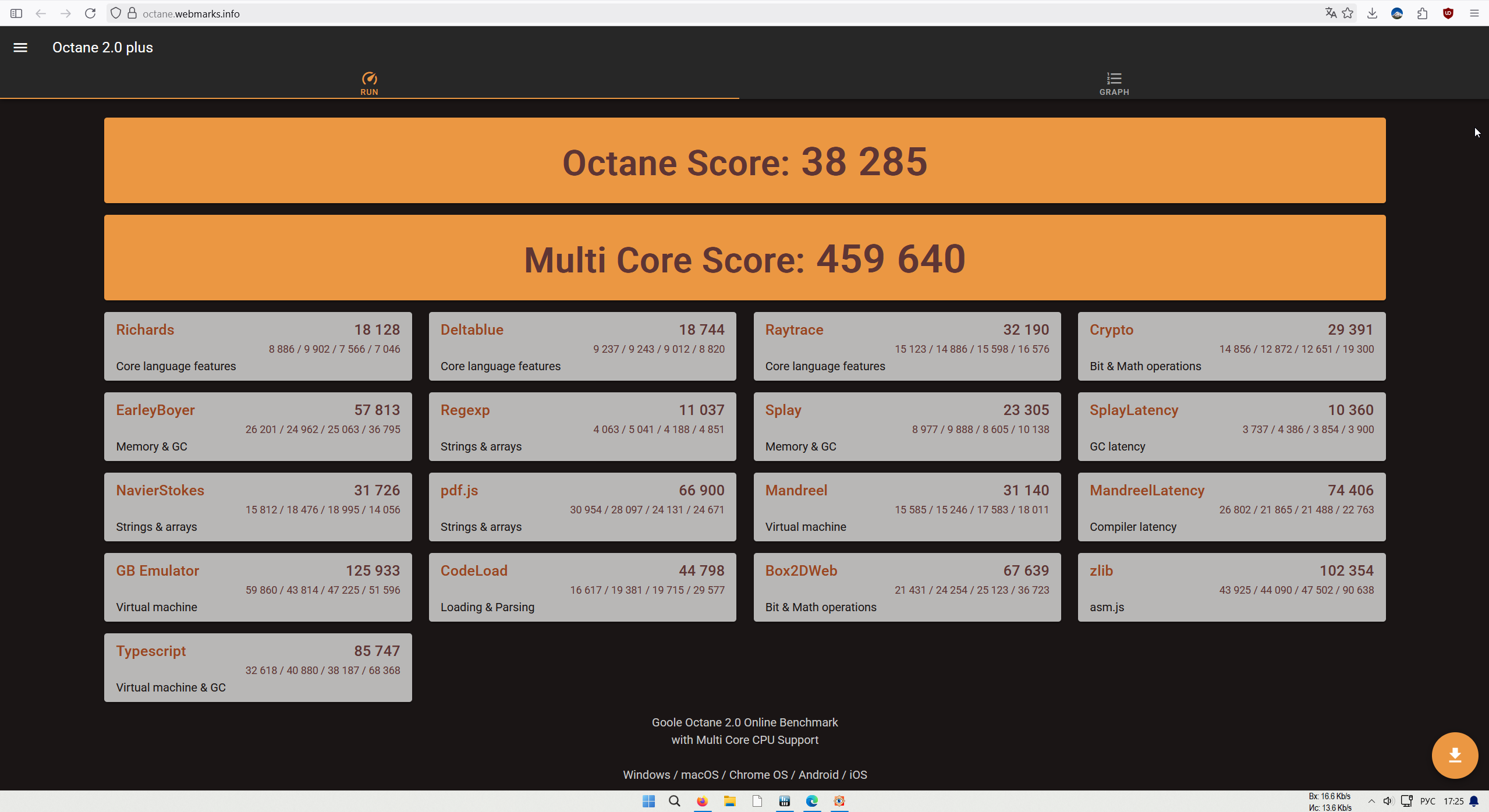
Task: Switch to the GRAPH tab
Action: pos(1114,83)
